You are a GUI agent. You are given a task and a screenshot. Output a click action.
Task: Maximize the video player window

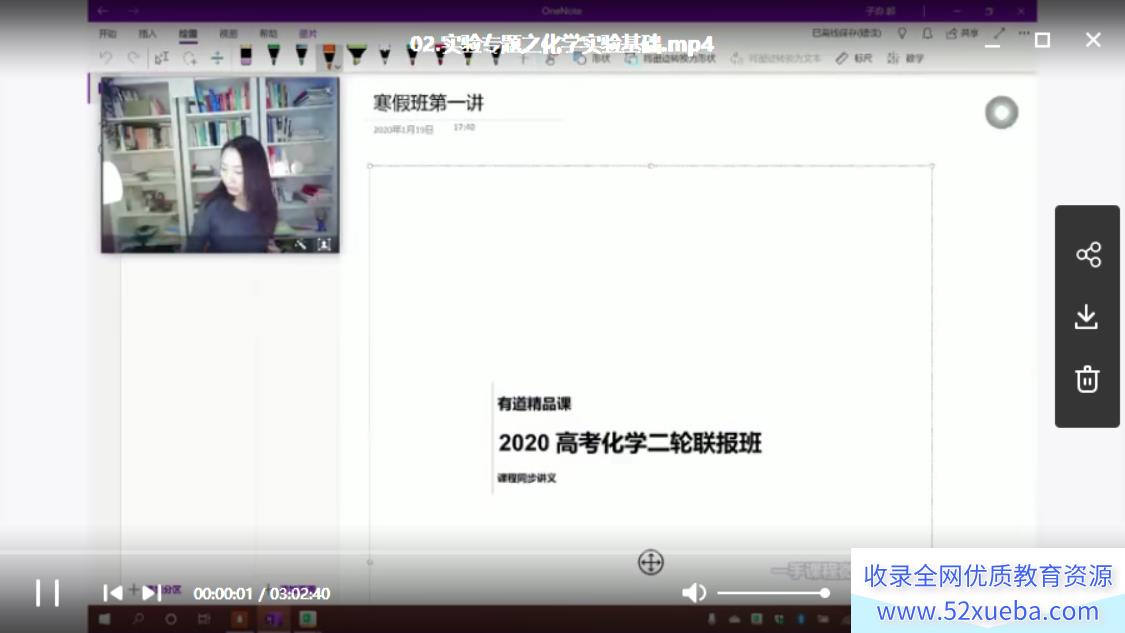click(1042, 40)
